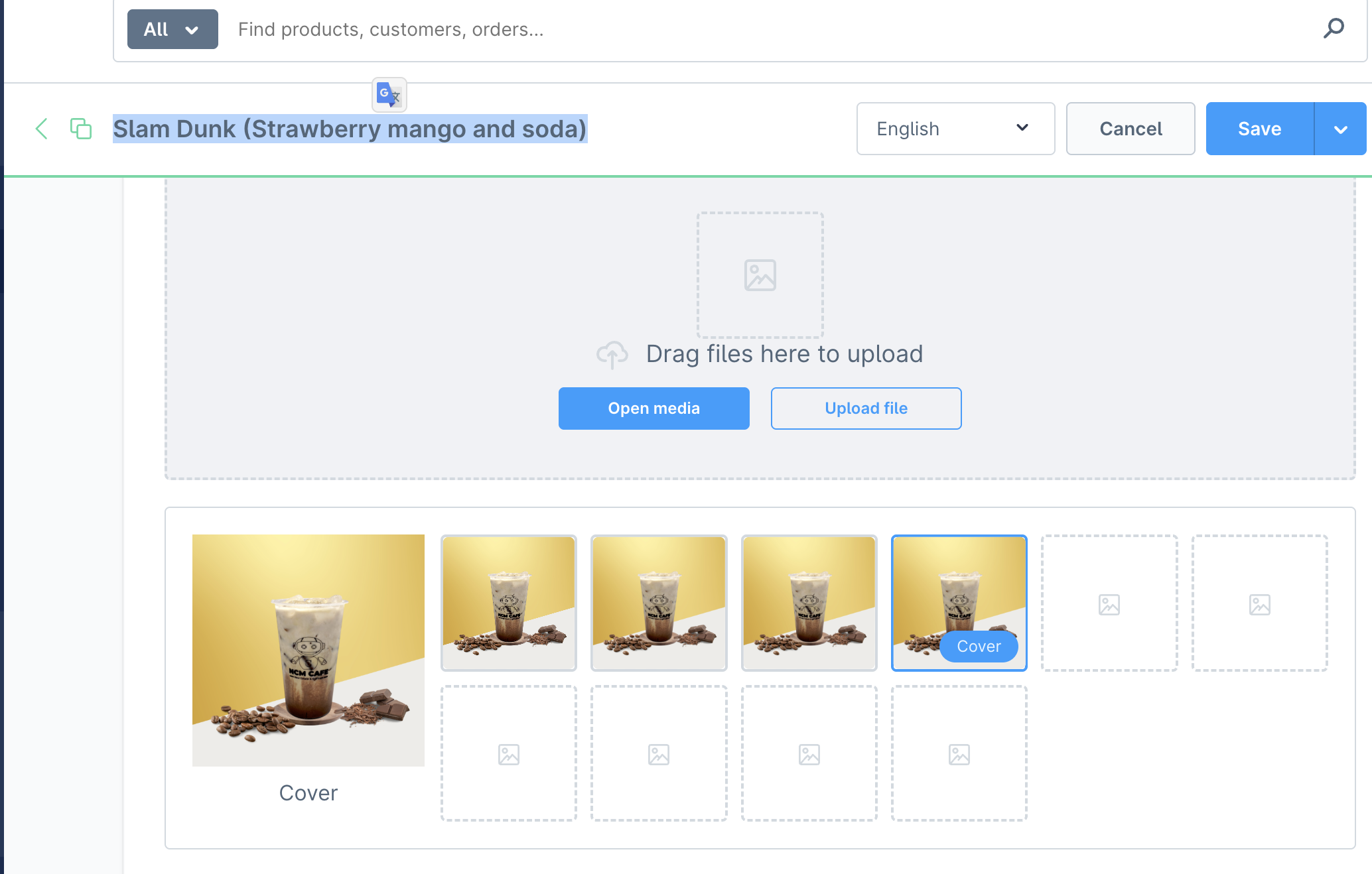Go back using the left arrow icon
Image resolution: width=1372 pixels, height=874 pixels.
coord(41,129)
